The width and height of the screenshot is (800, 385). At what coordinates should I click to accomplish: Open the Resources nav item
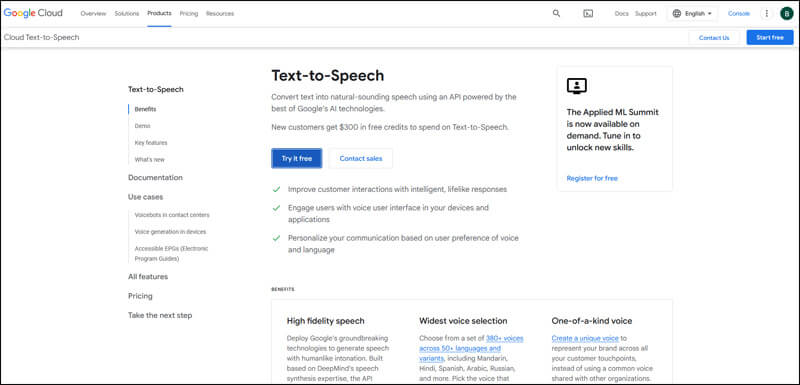220,14
